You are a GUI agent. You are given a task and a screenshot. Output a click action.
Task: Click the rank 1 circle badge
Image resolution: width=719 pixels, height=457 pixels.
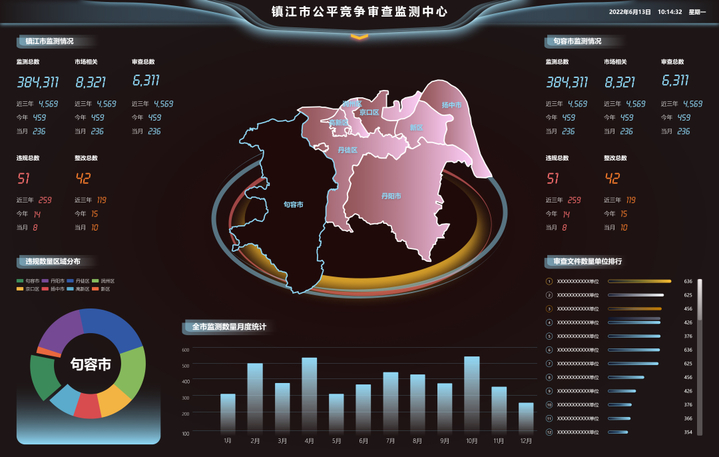549,282
